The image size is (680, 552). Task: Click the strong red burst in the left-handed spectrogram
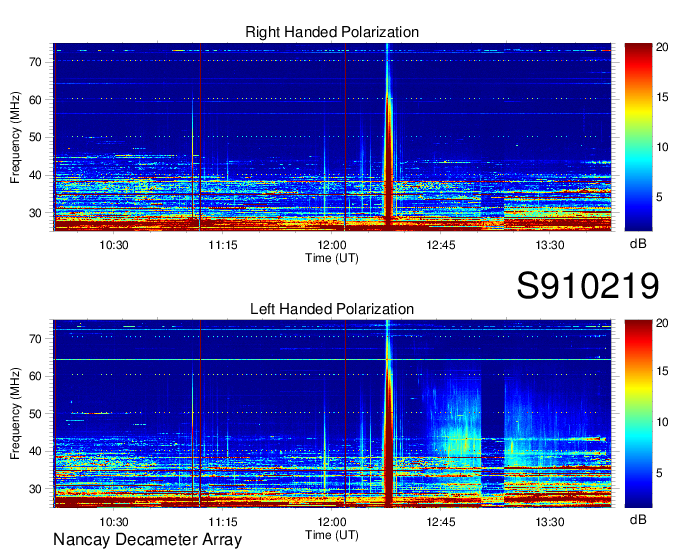click(x=388, y=440)
